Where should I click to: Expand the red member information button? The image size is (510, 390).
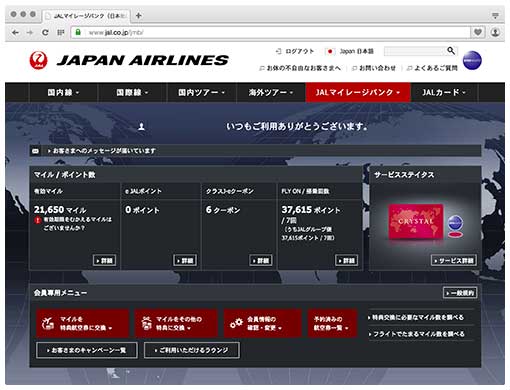coord(263,323)
